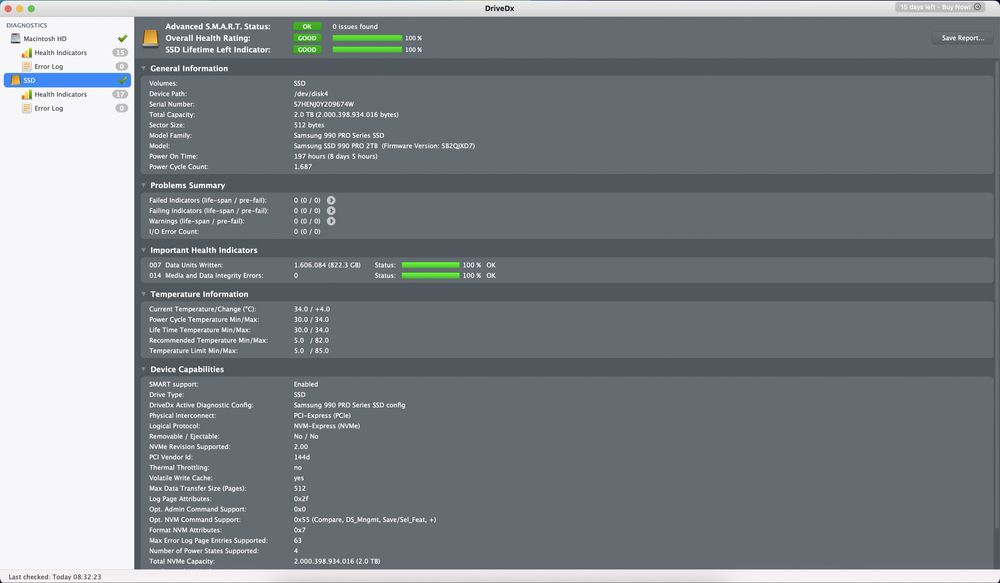Click Overall Health Rating progress bar
1000x583 pixels.
tap(367, 38)
